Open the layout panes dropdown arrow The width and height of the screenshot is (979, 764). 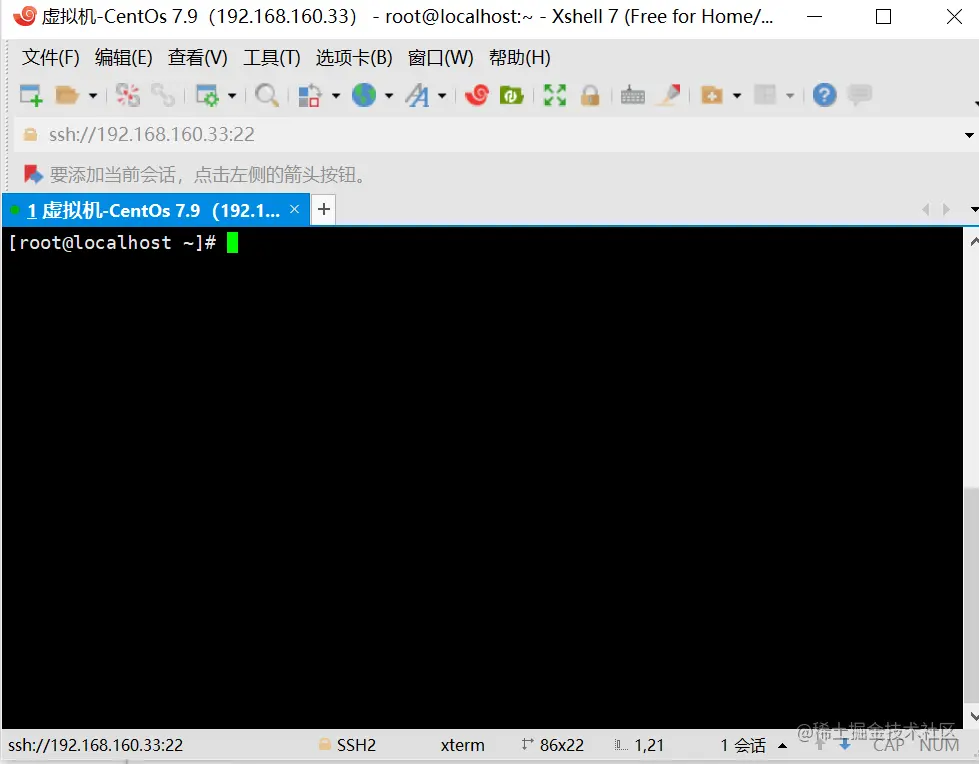tap(790, 96)
